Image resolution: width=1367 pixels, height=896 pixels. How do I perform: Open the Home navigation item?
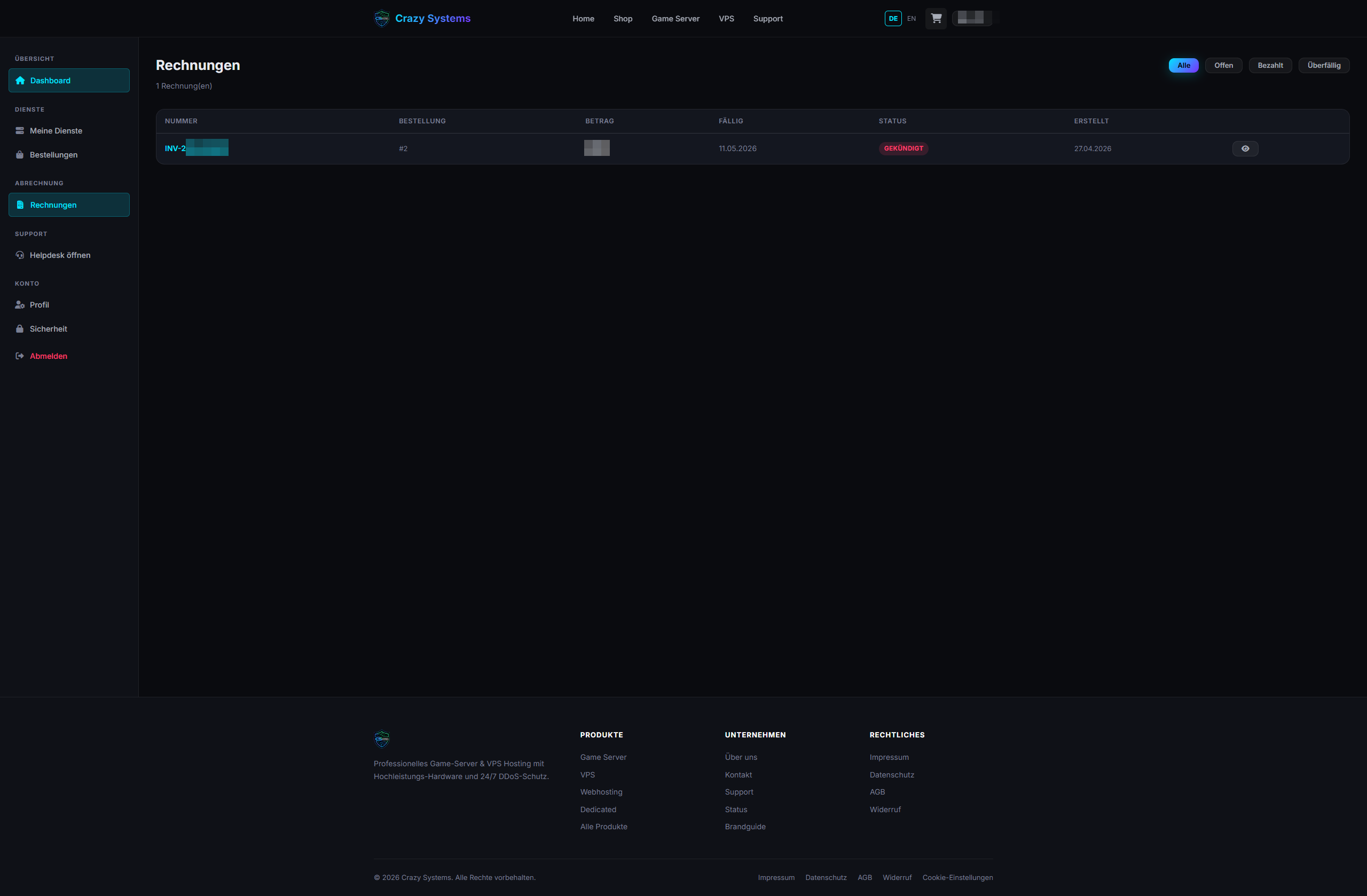point(583,18)
